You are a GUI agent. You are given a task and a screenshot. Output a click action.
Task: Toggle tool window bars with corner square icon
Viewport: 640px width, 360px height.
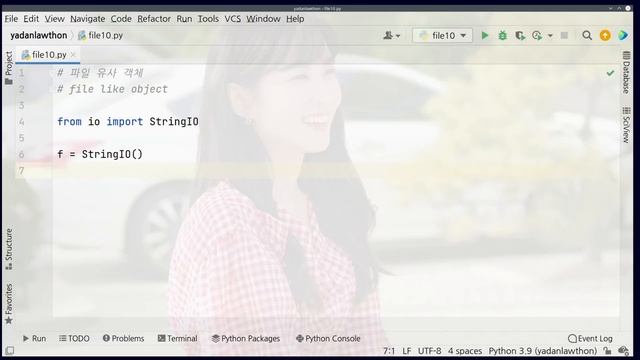(10, 351)
